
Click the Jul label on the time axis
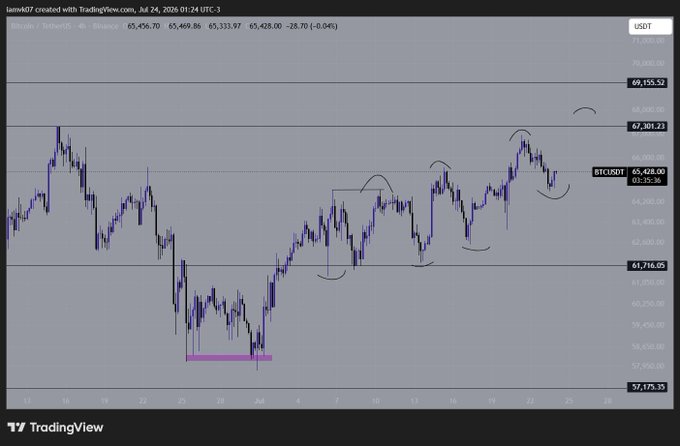tap(259, 401)
